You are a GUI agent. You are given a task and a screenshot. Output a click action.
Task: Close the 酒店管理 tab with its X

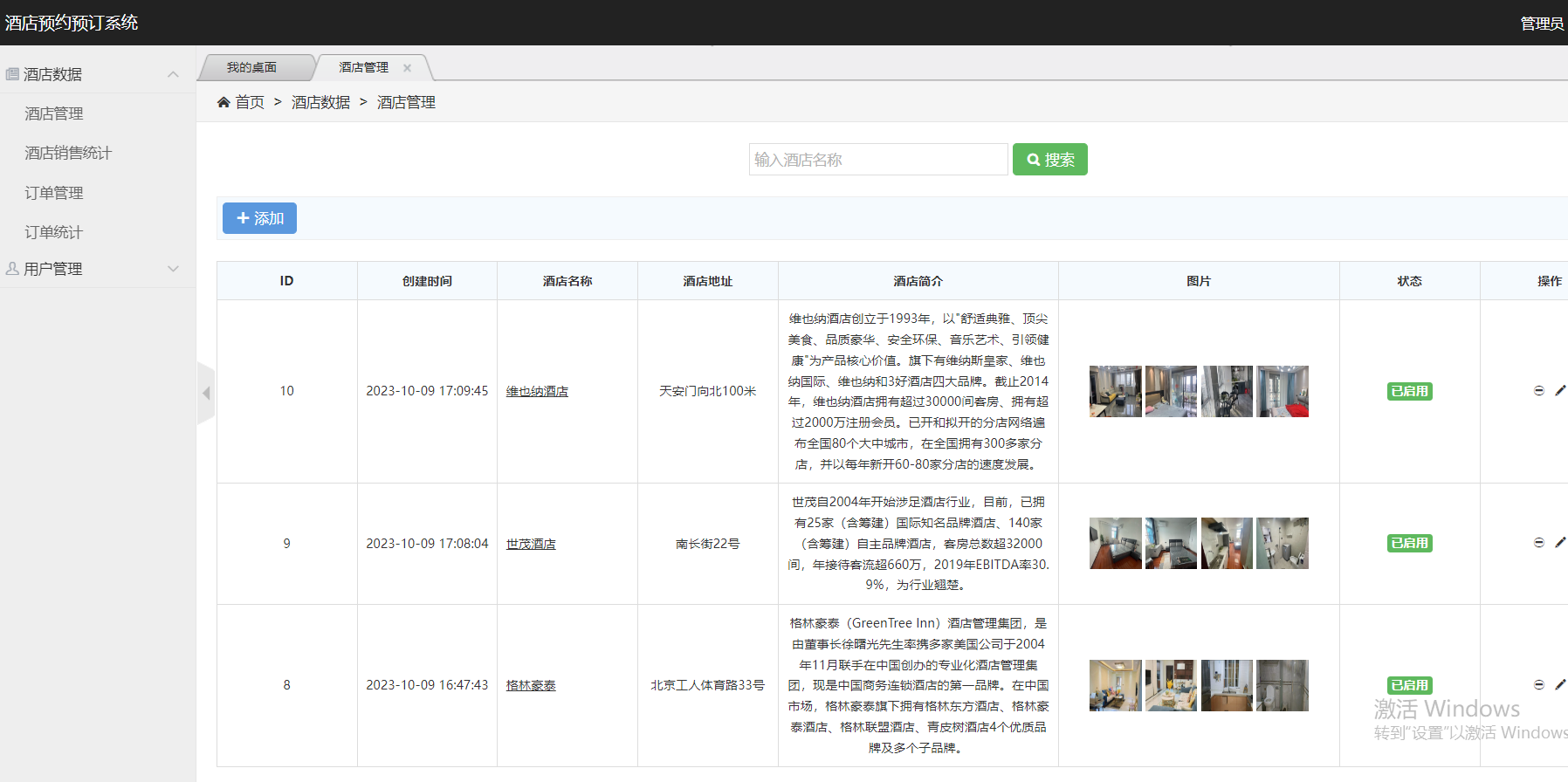pos(407,68)
